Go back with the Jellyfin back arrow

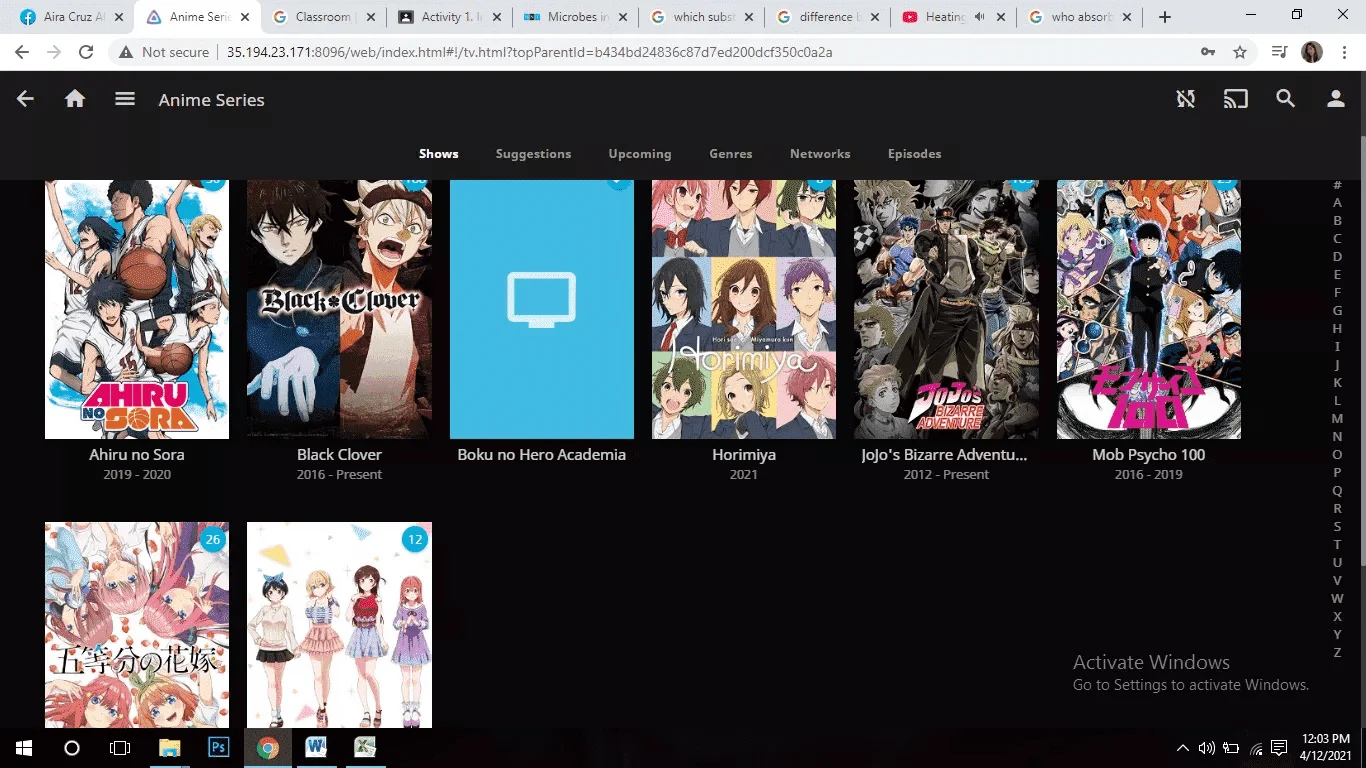click(25, 99)
